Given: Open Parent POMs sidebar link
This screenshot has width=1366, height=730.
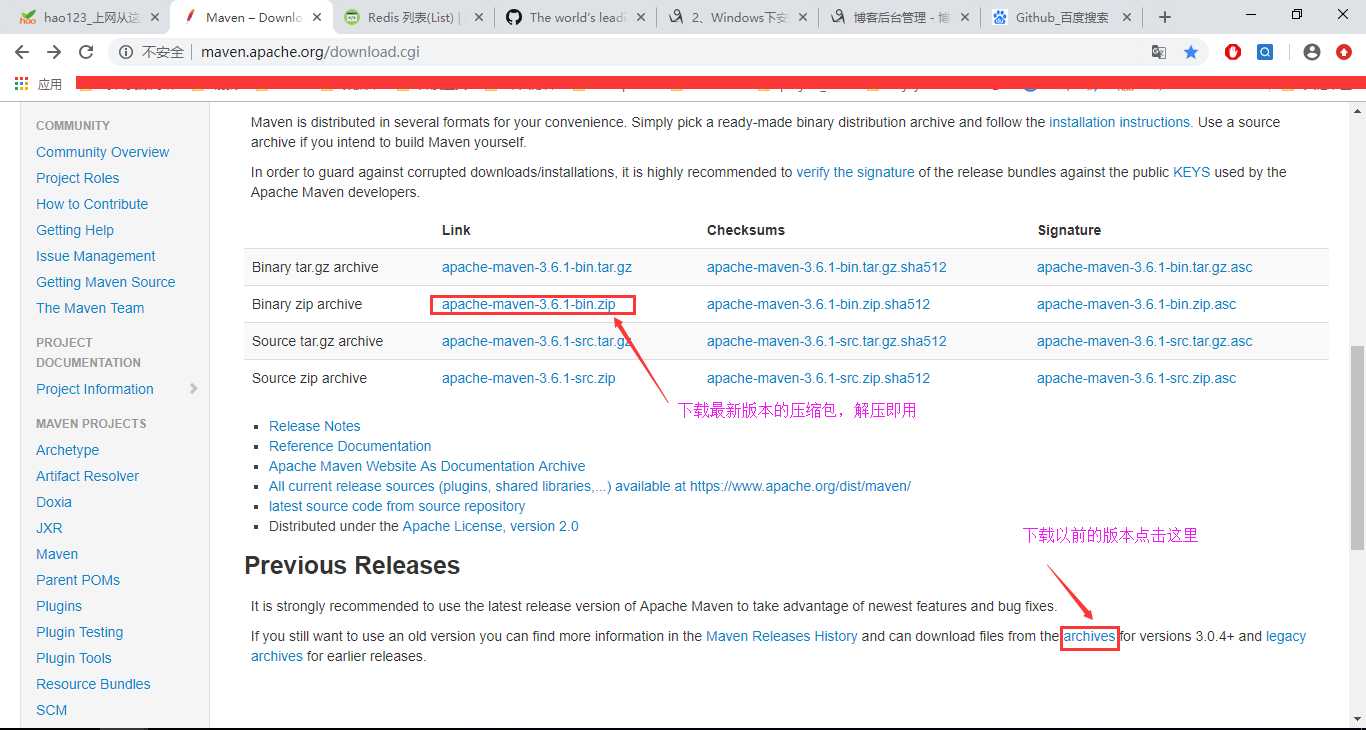Looking at the screenshot, I should 78,580.
